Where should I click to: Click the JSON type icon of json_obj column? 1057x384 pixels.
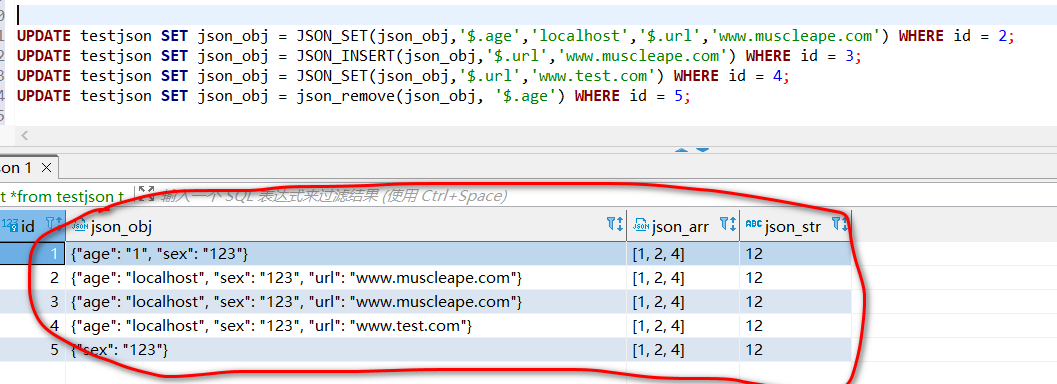(x=80, y=225)
